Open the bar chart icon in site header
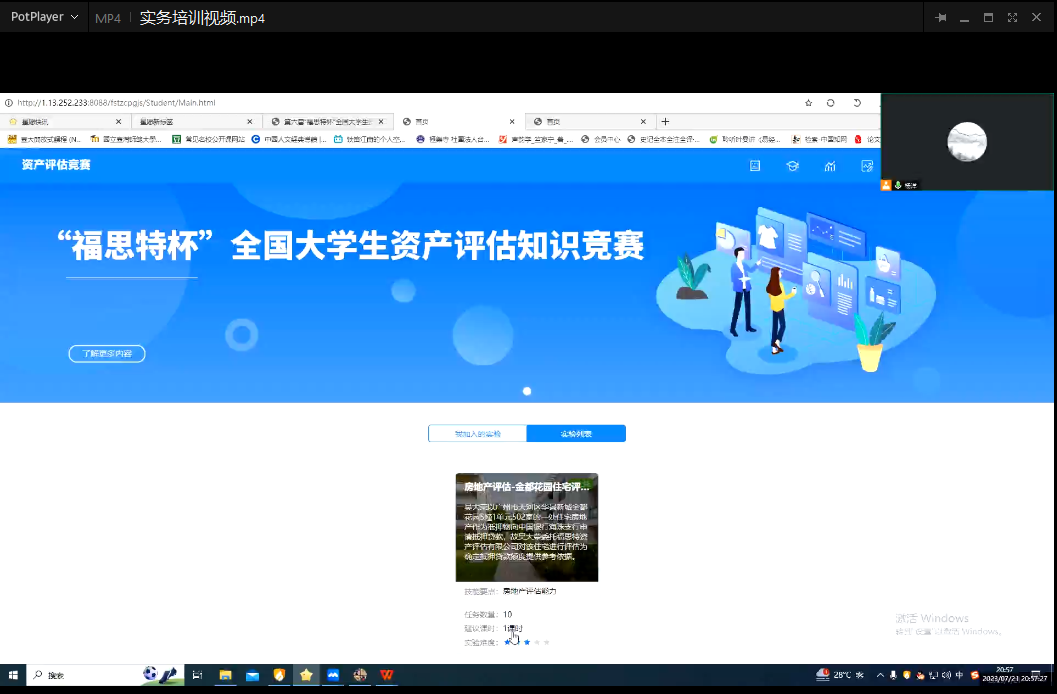The image size is (1057, 694). (x=830, y=166)
